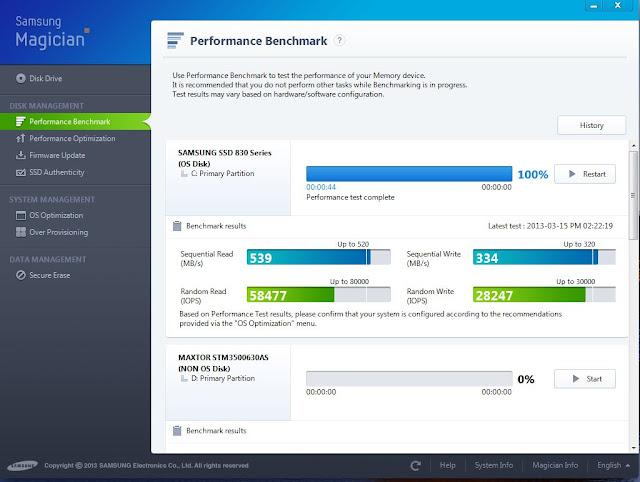The height and width of the screenshot is (482, 640).
Task: Open benchmark History
Action: coord(591,125)
